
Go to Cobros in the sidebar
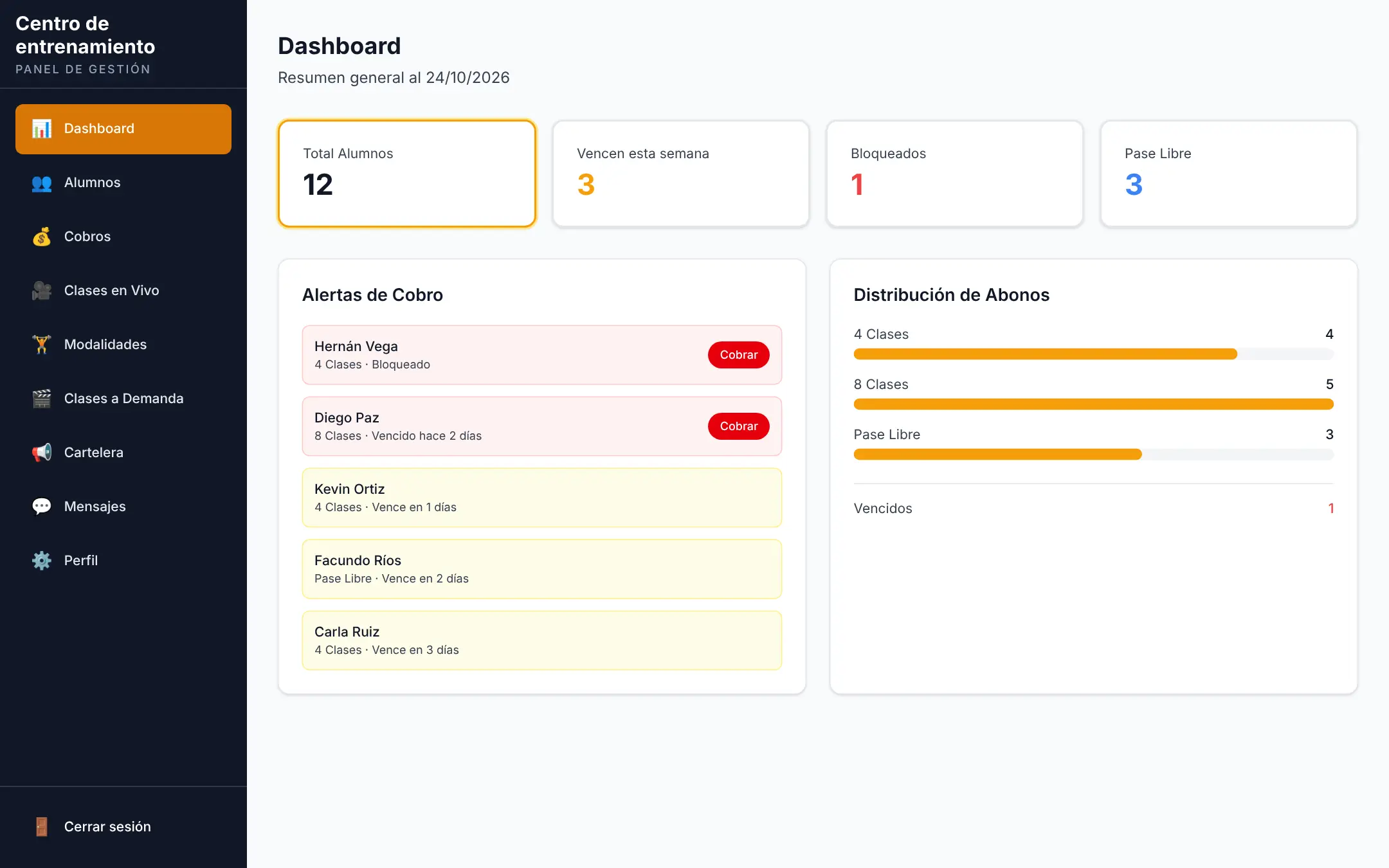click(x=123, y=237)
